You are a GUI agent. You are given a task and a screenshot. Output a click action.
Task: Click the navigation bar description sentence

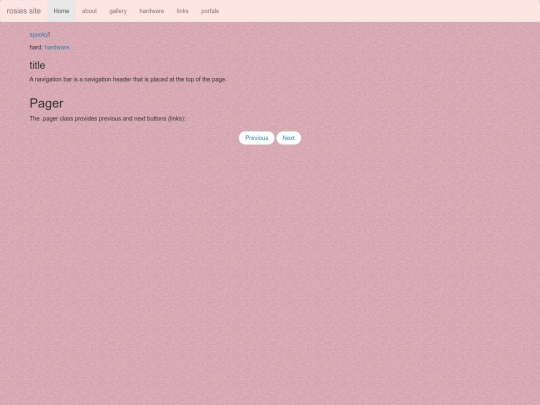point(128,79)
